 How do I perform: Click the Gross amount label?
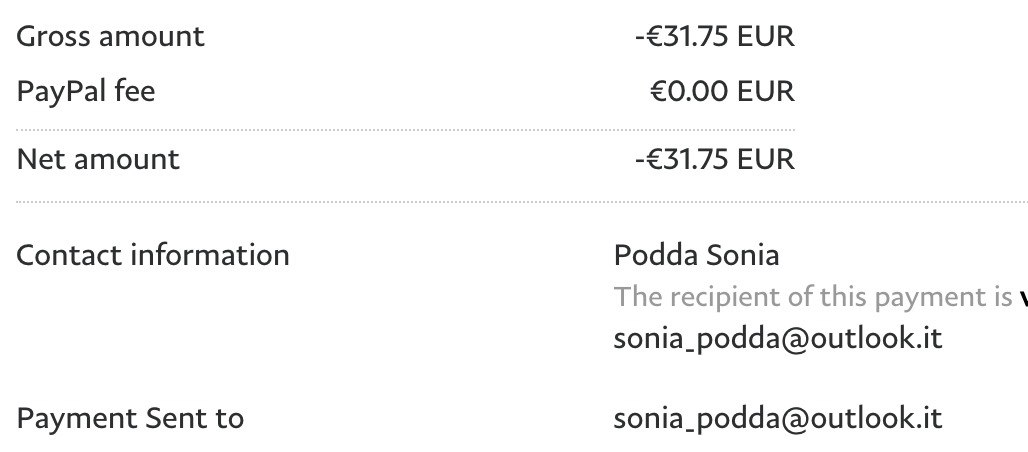click(x=110, y=37)
